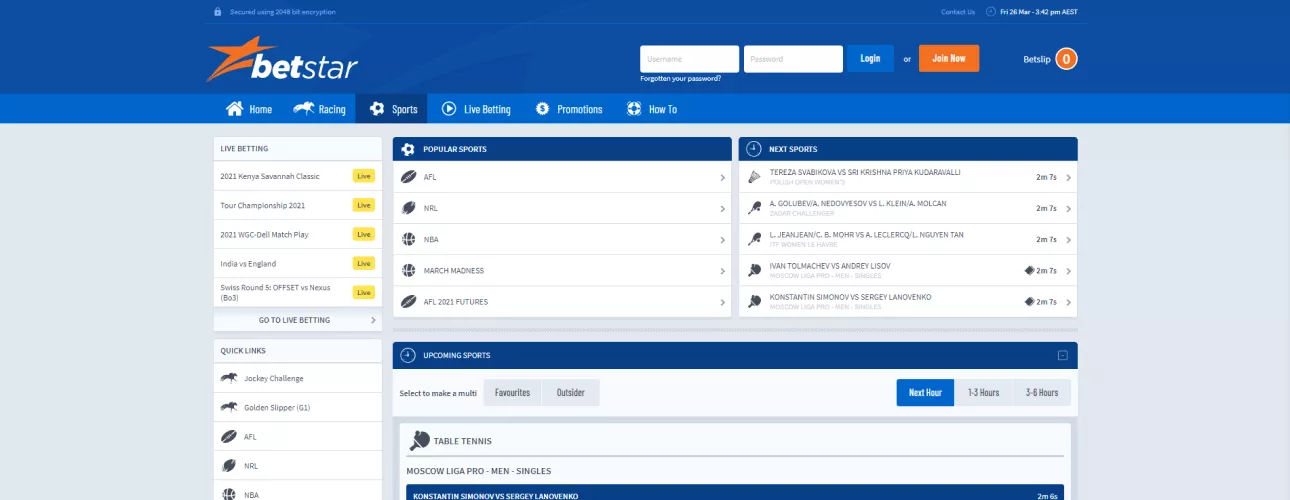Open Forgotten your password link
The width and height of the screenshot is (1290, 500).
(680, 78)
